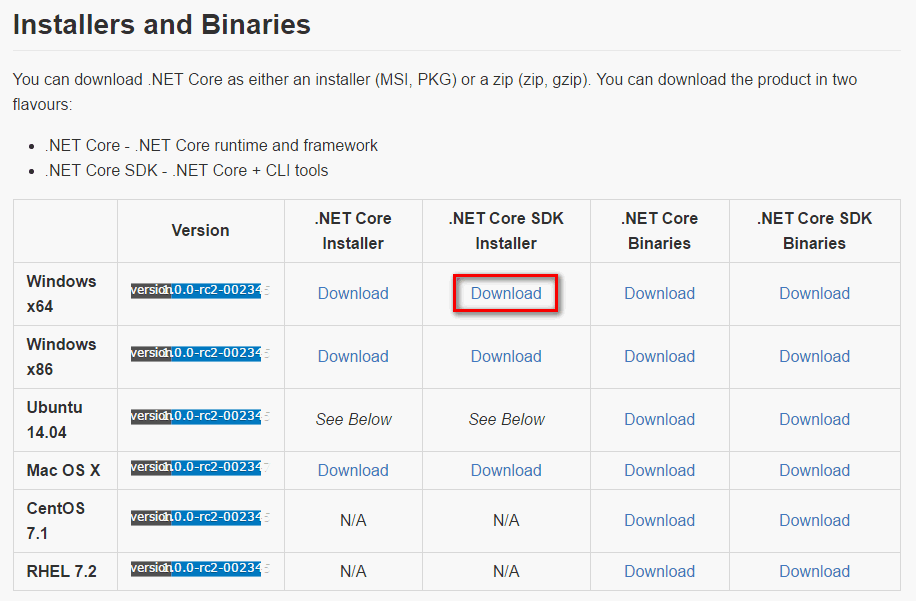Download .NET Core SDK Binaries for CentOS 7.1
916x601 pixels.
pos(814,520)
